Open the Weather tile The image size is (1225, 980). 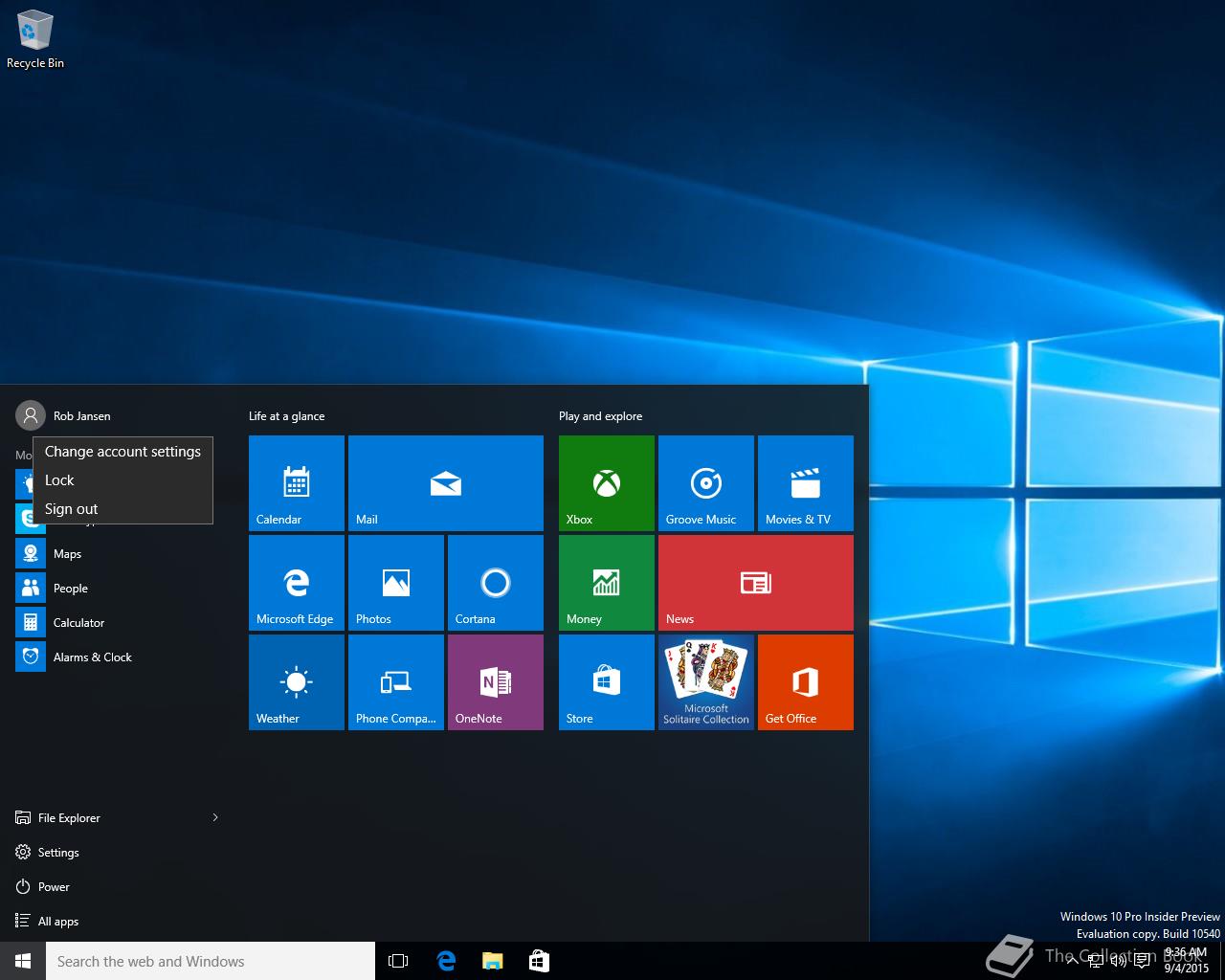point(297,682)
